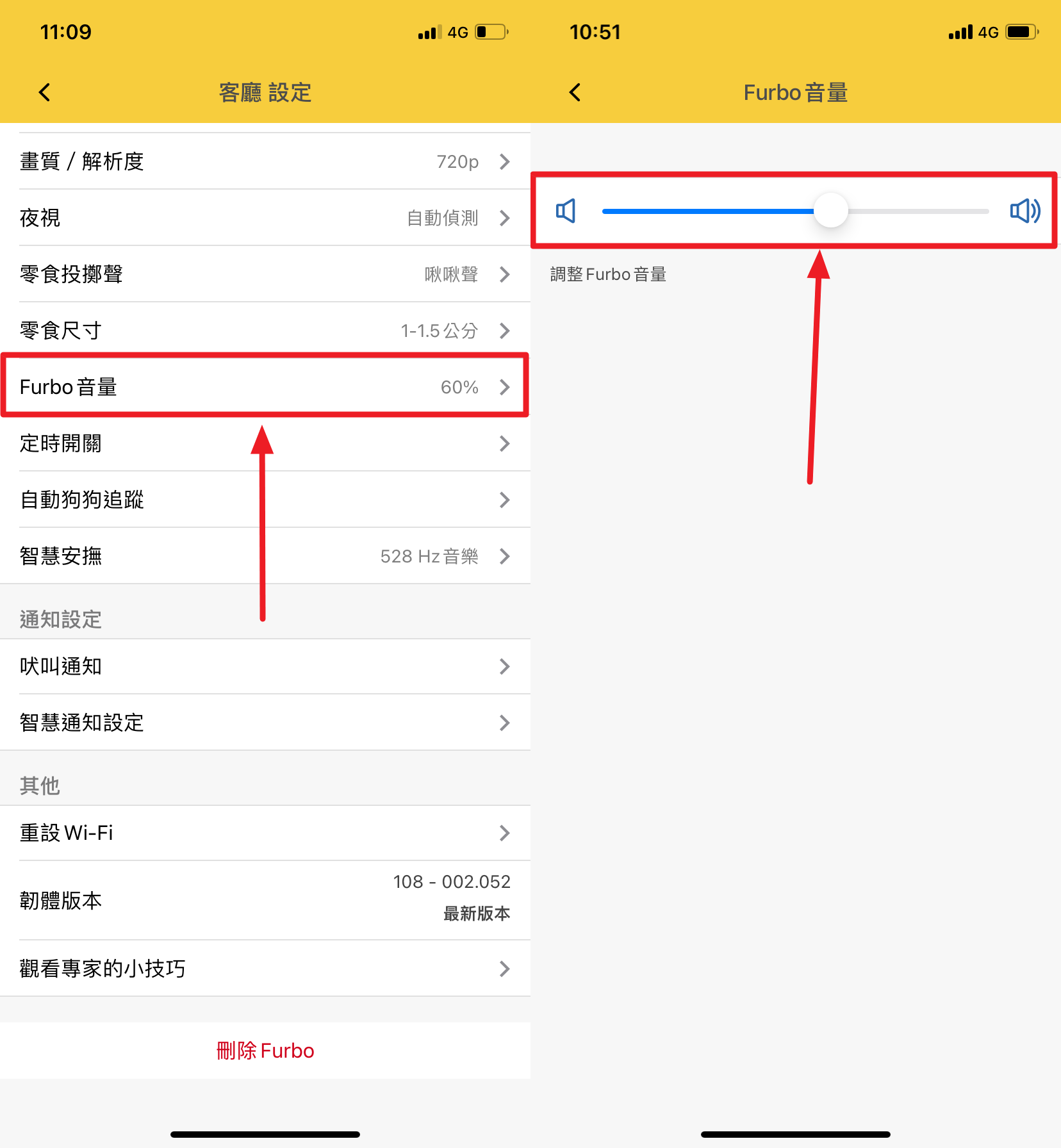The image size is (1061, 1148).
Task: Open 定時開關 setting
Action: 265,443
